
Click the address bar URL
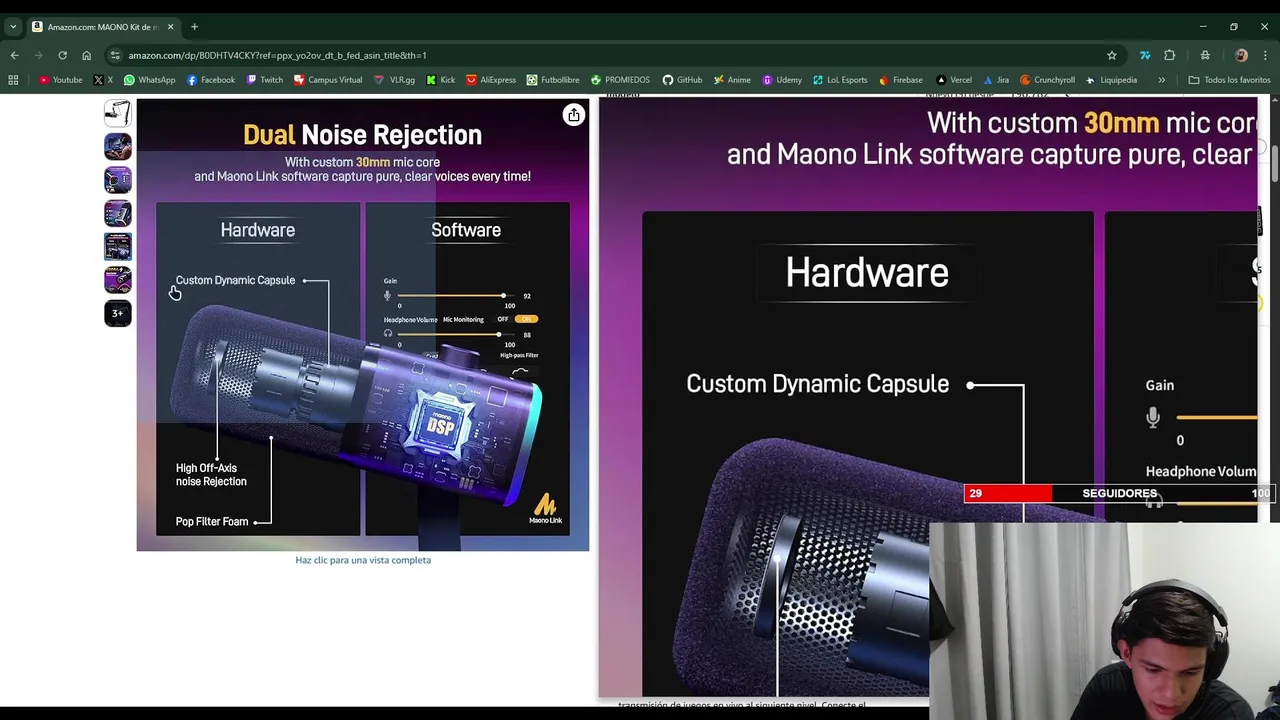(277, 55)
